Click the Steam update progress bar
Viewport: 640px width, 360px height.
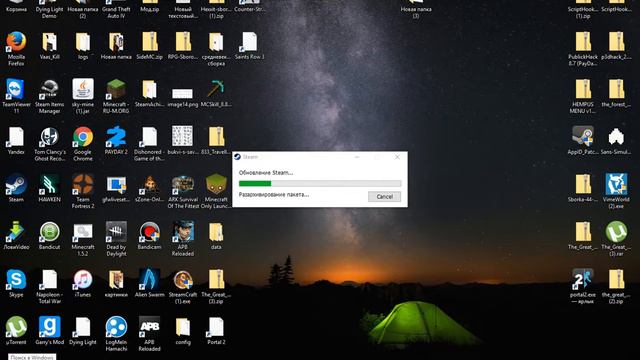point(320,184)
